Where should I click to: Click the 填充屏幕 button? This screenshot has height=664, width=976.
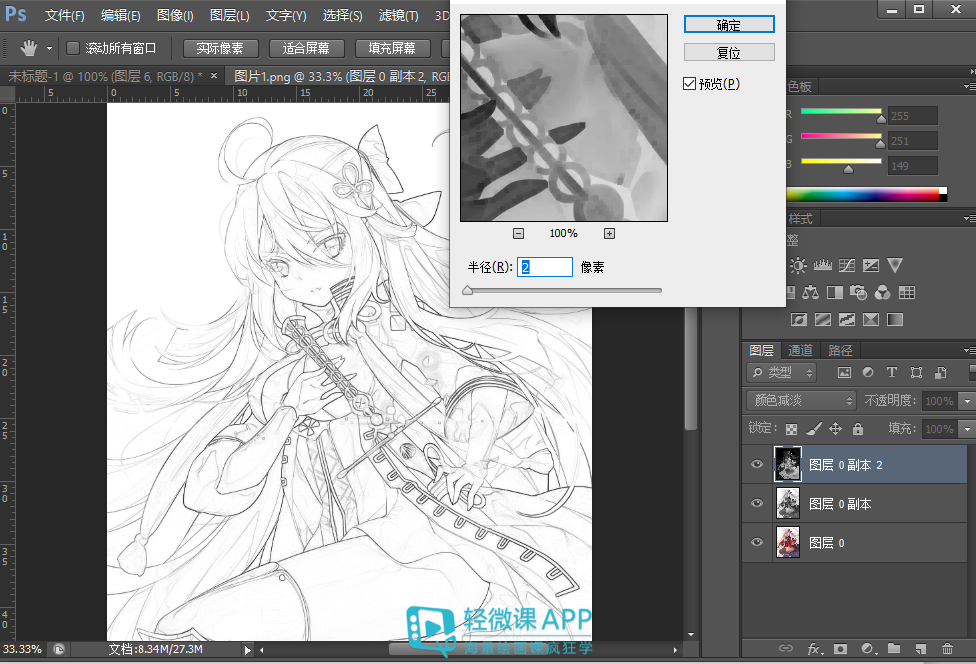click(392, 48)
